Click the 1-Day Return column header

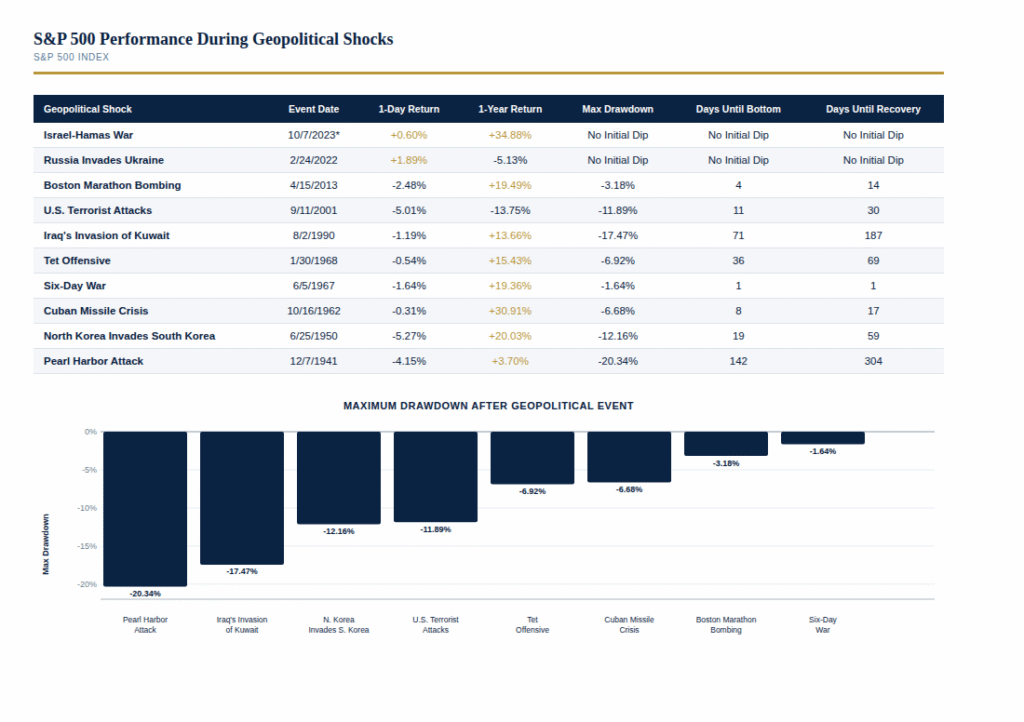point(408,109)
